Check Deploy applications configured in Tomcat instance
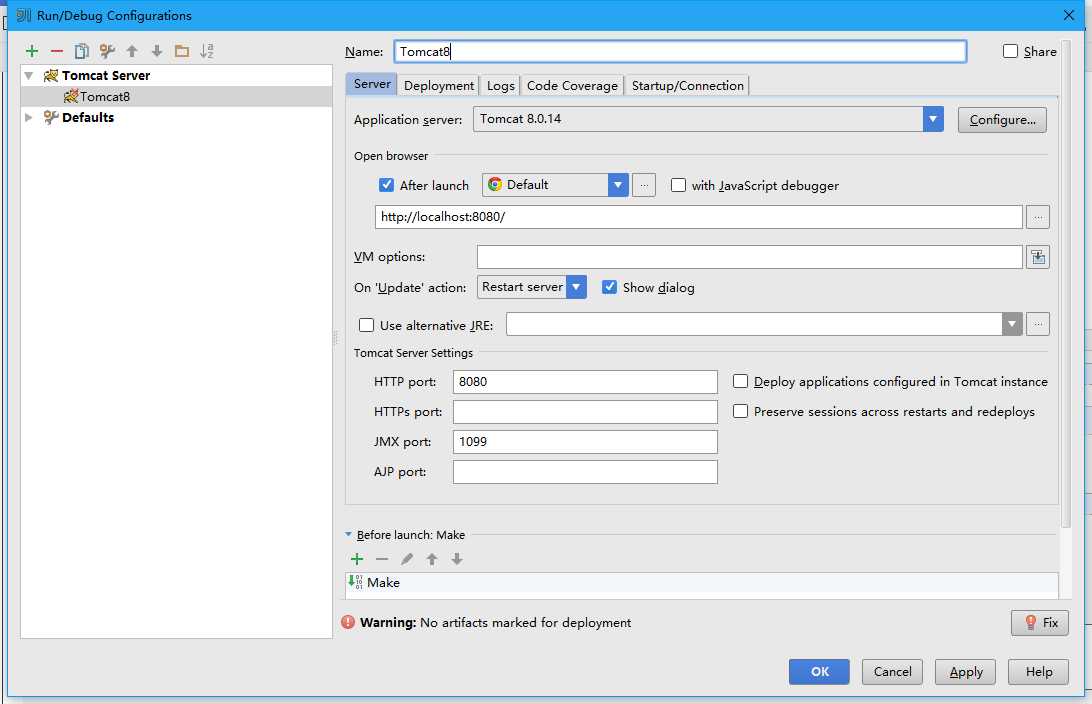Viewport: 1092px width, 704px height. tap(740, 381)
